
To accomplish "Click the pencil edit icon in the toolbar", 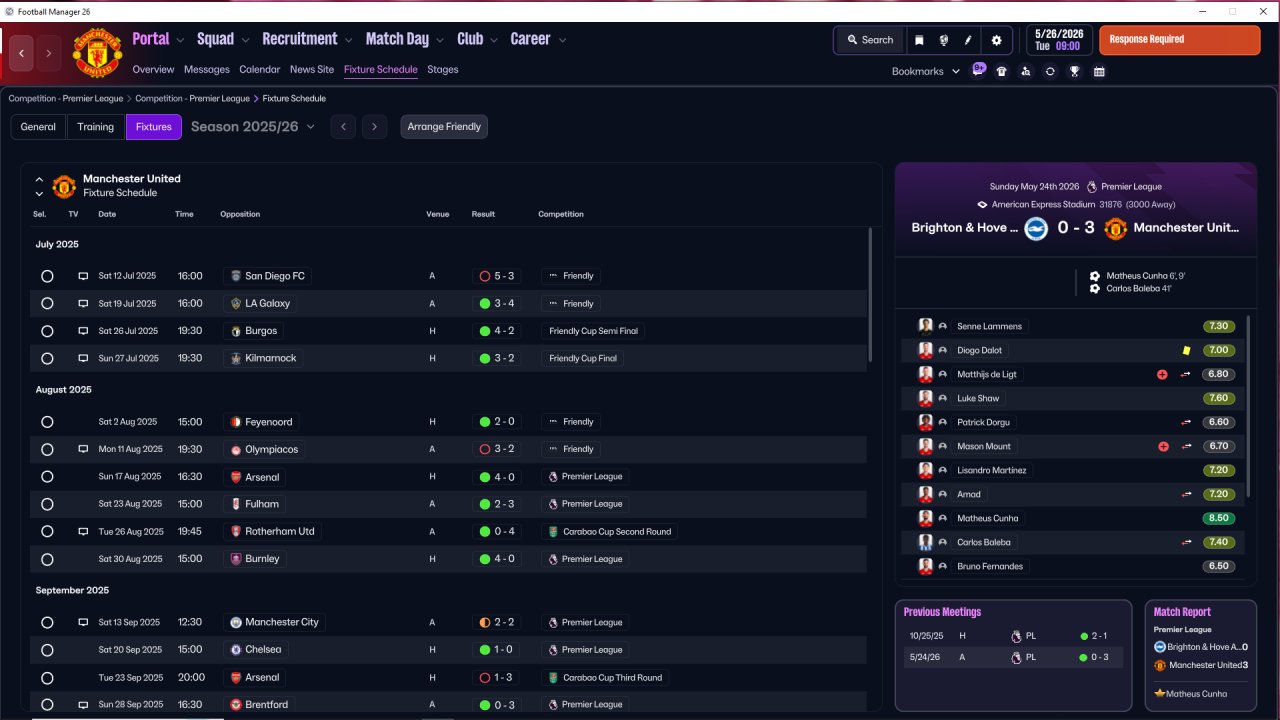I will click(968, 40).
